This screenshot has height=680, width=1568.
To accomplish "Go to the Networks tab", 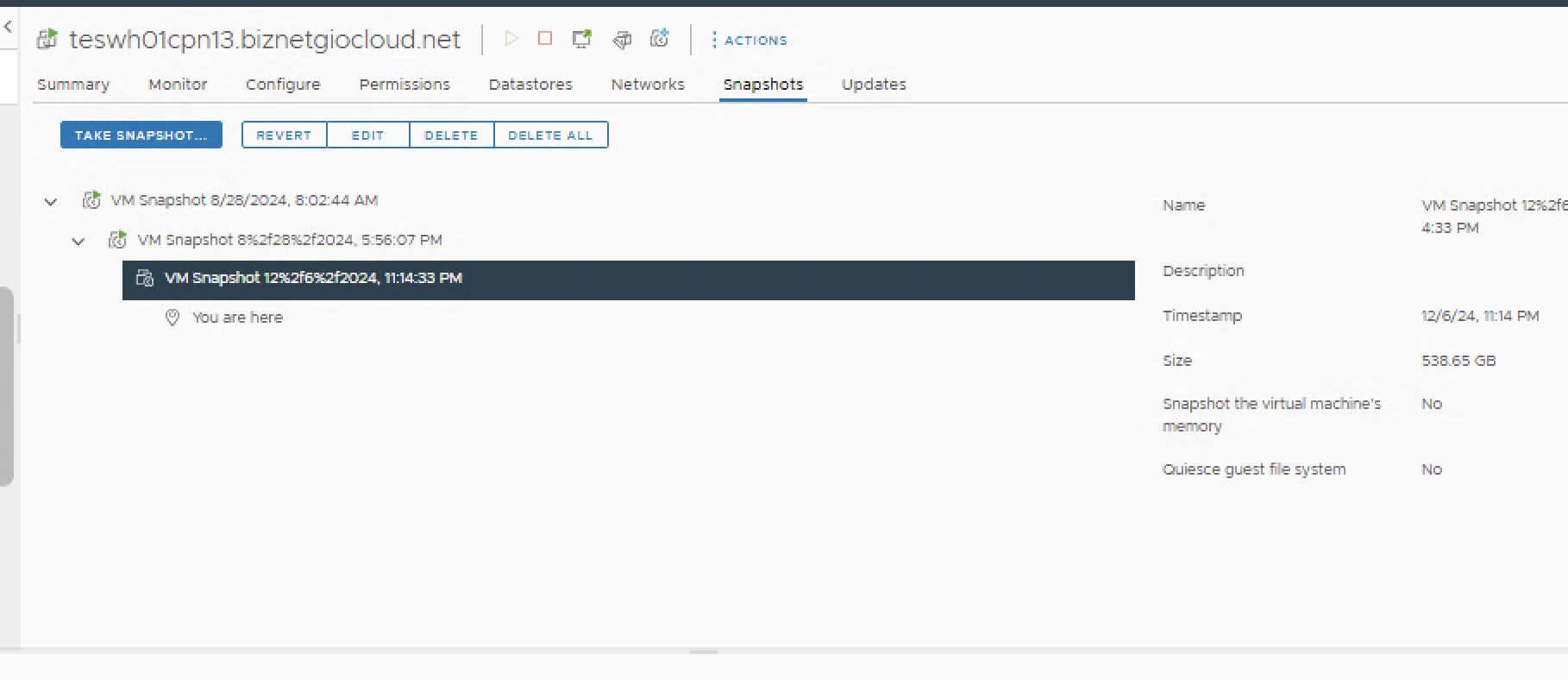I will (x=648, y=85).
